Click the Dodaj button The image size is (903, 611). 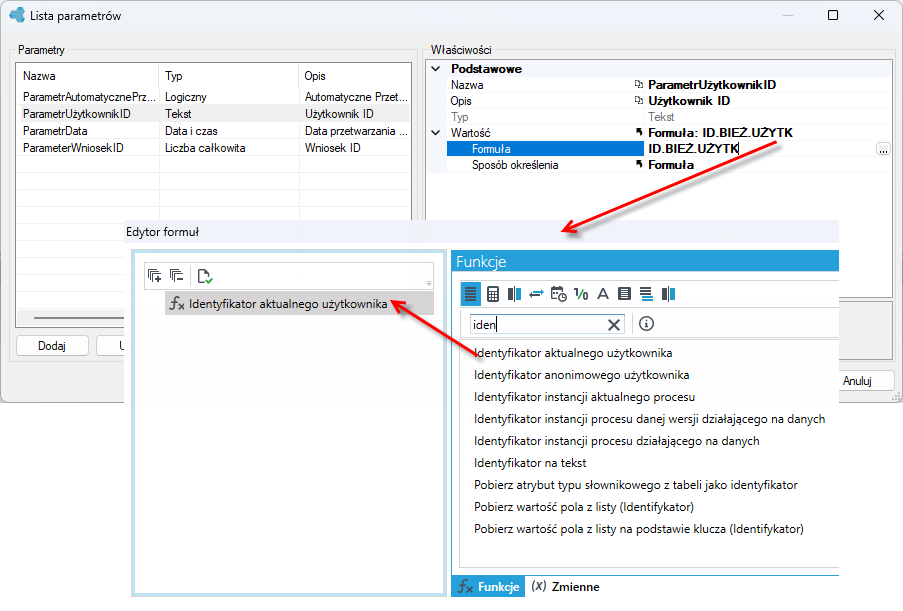(x=52, y=346)
